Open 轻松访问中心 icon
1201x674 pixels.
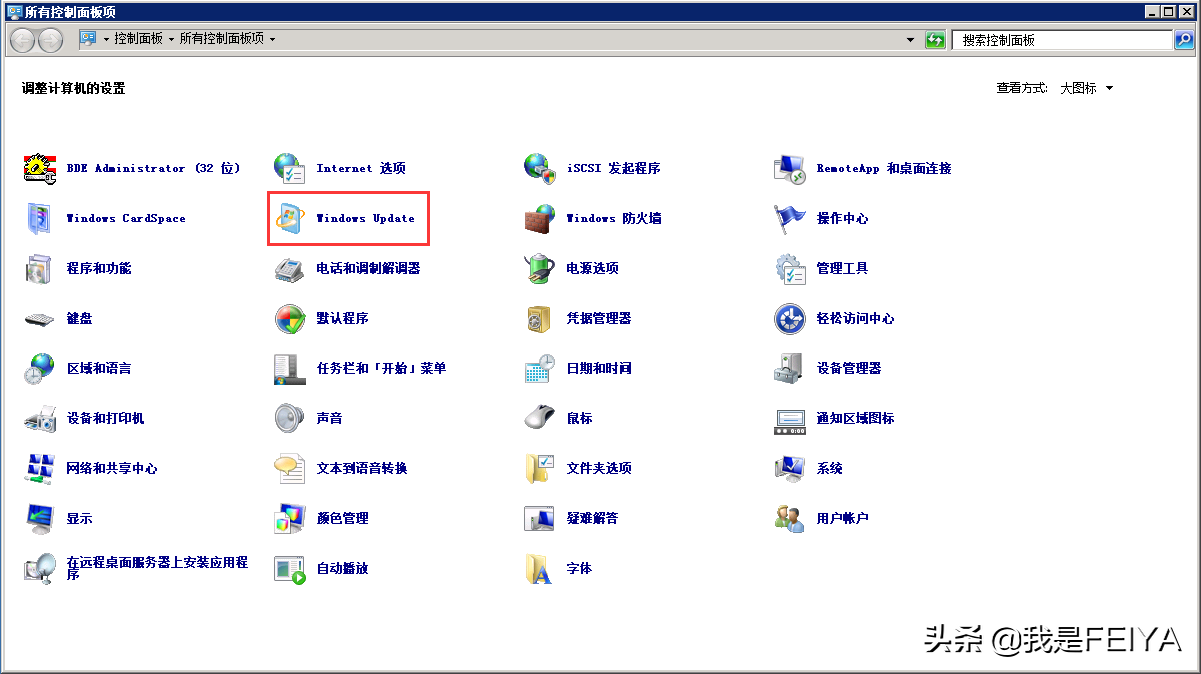click(790, 318)
